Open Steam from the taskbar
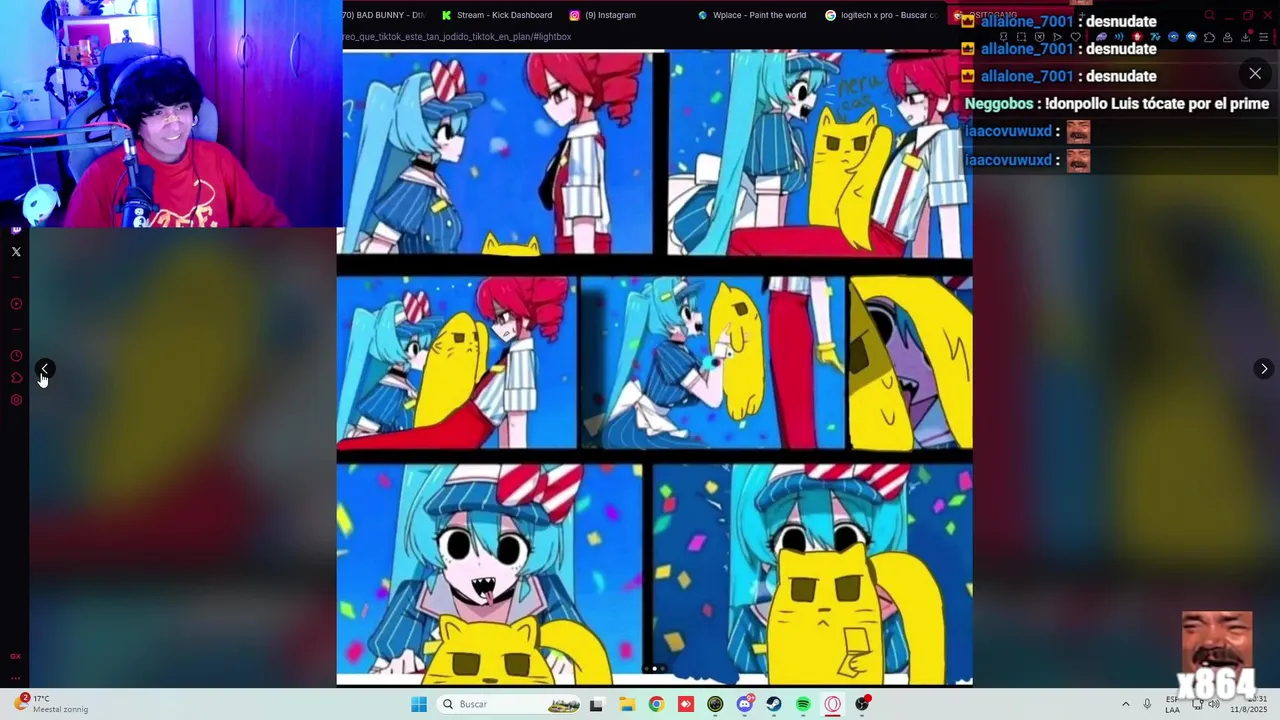The image size is (1280, 720). coord(774,704)
